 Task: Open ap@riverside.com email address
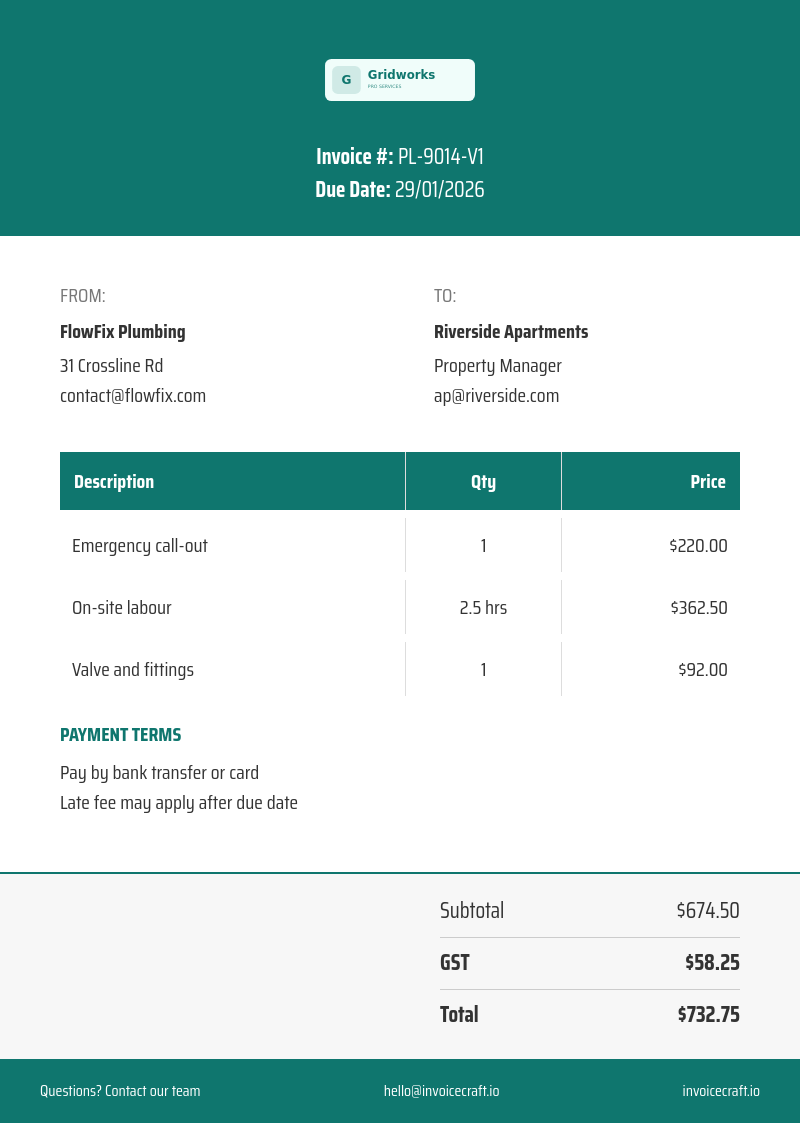point(496,395)
